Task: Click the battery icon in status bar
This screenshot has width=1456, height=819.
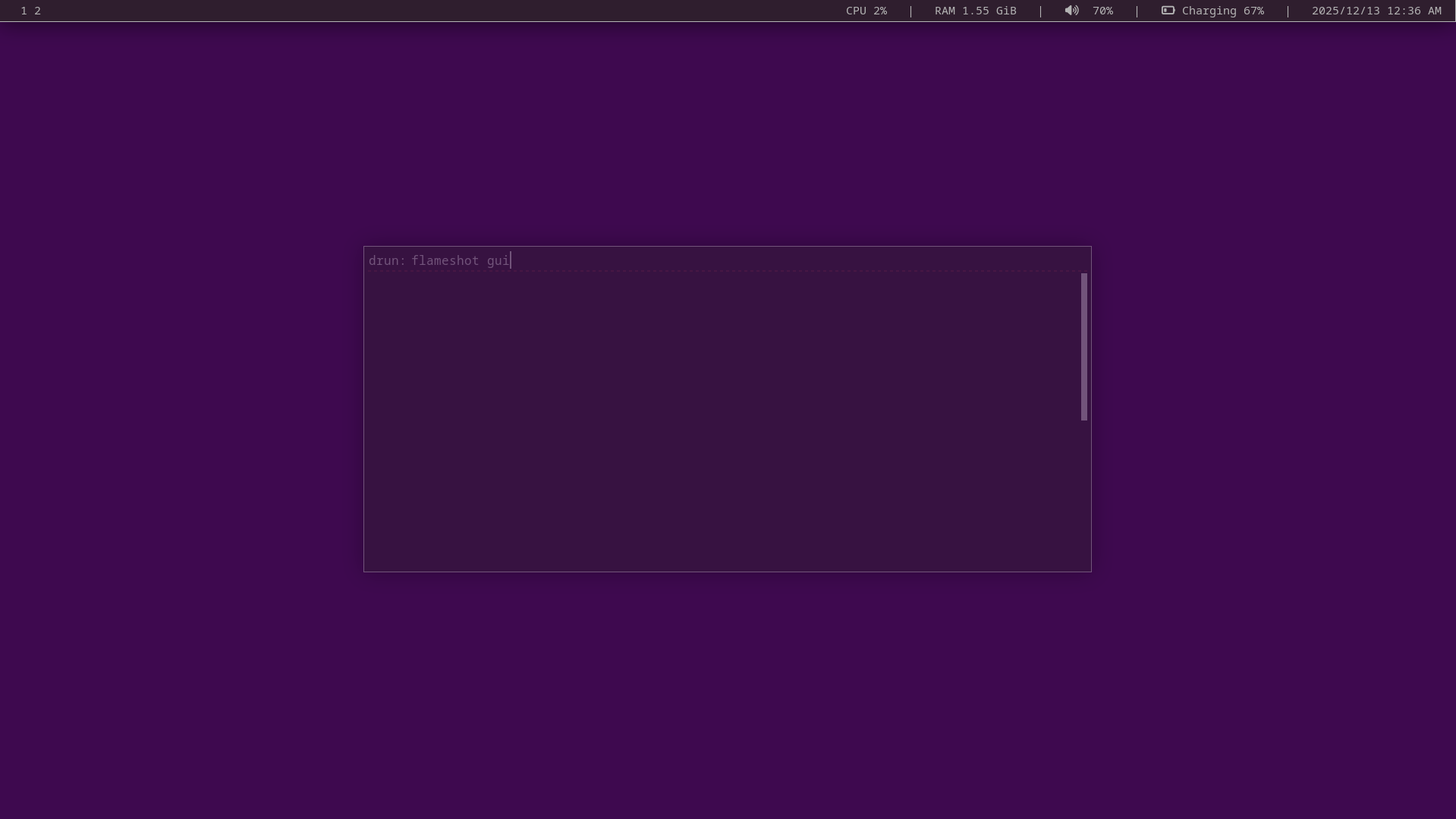Action: click(x=1168, y=11)
